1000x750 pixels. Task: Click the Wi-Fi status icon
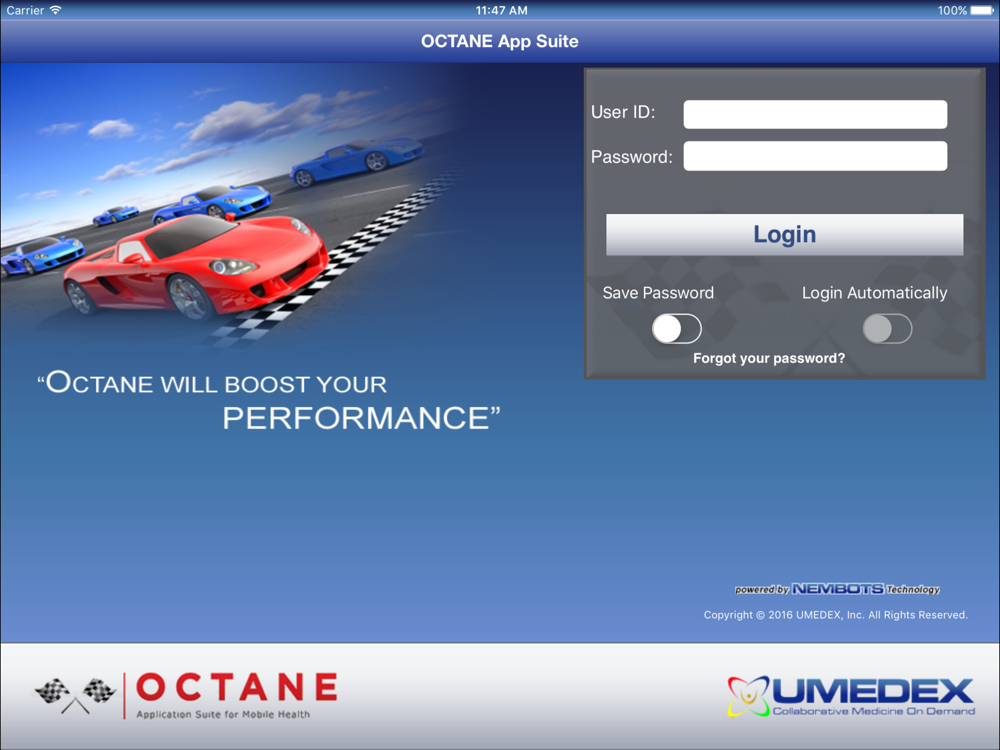click(55, 10)
